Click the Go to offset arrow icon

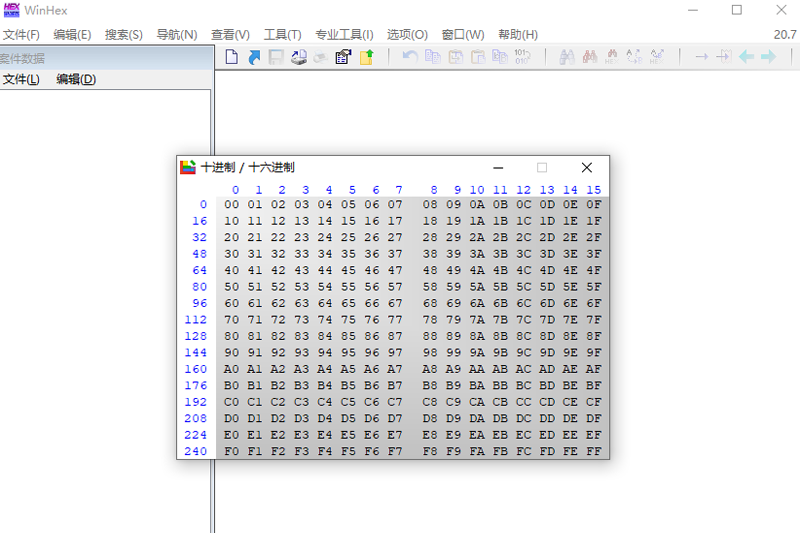(x=702, y=57)
